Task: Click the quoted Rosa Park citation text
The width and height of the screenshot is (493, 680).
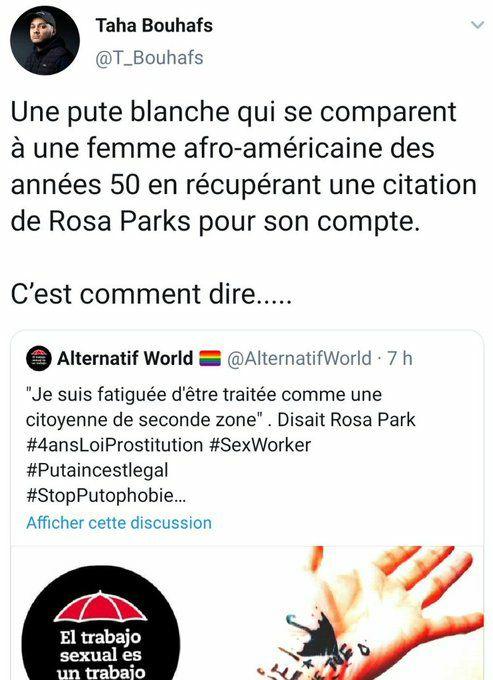Action: (221, 407)
